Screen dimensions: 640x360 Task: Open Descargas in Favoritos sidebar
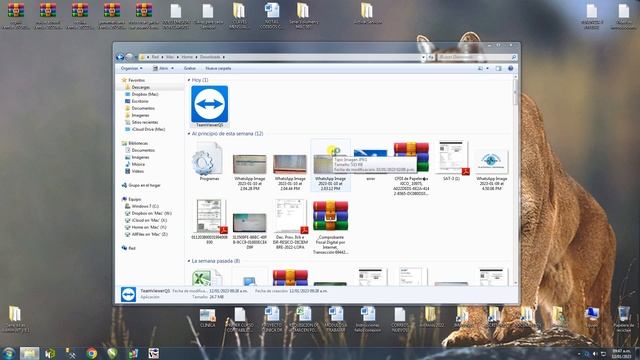tap(140, 87)
